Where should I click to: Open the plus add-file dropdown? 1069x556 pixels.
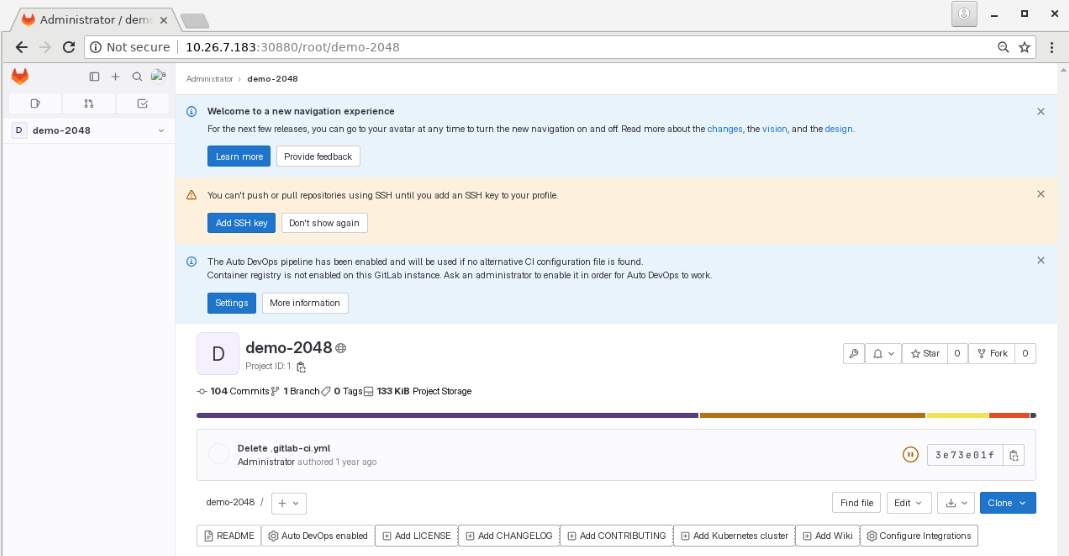coord(288,504)
